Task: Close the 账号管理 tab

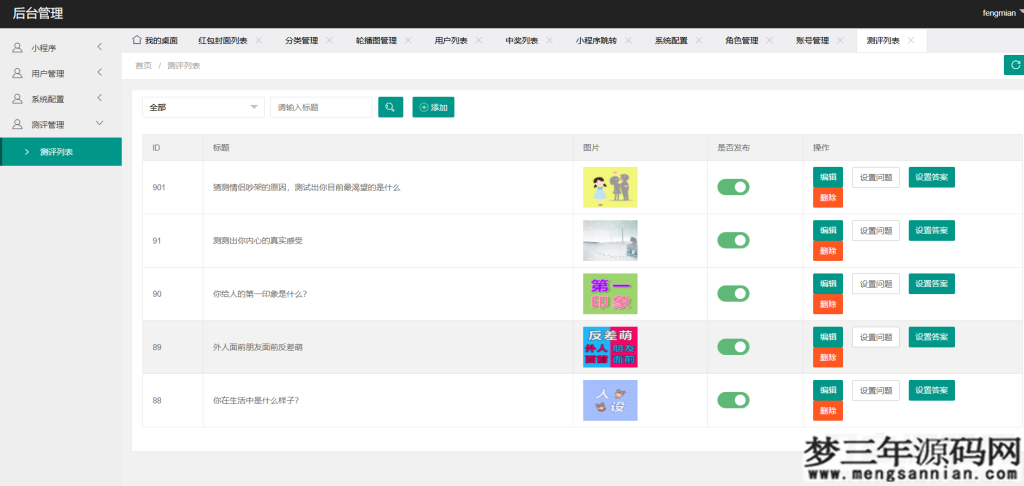Action: pos(840,40)
